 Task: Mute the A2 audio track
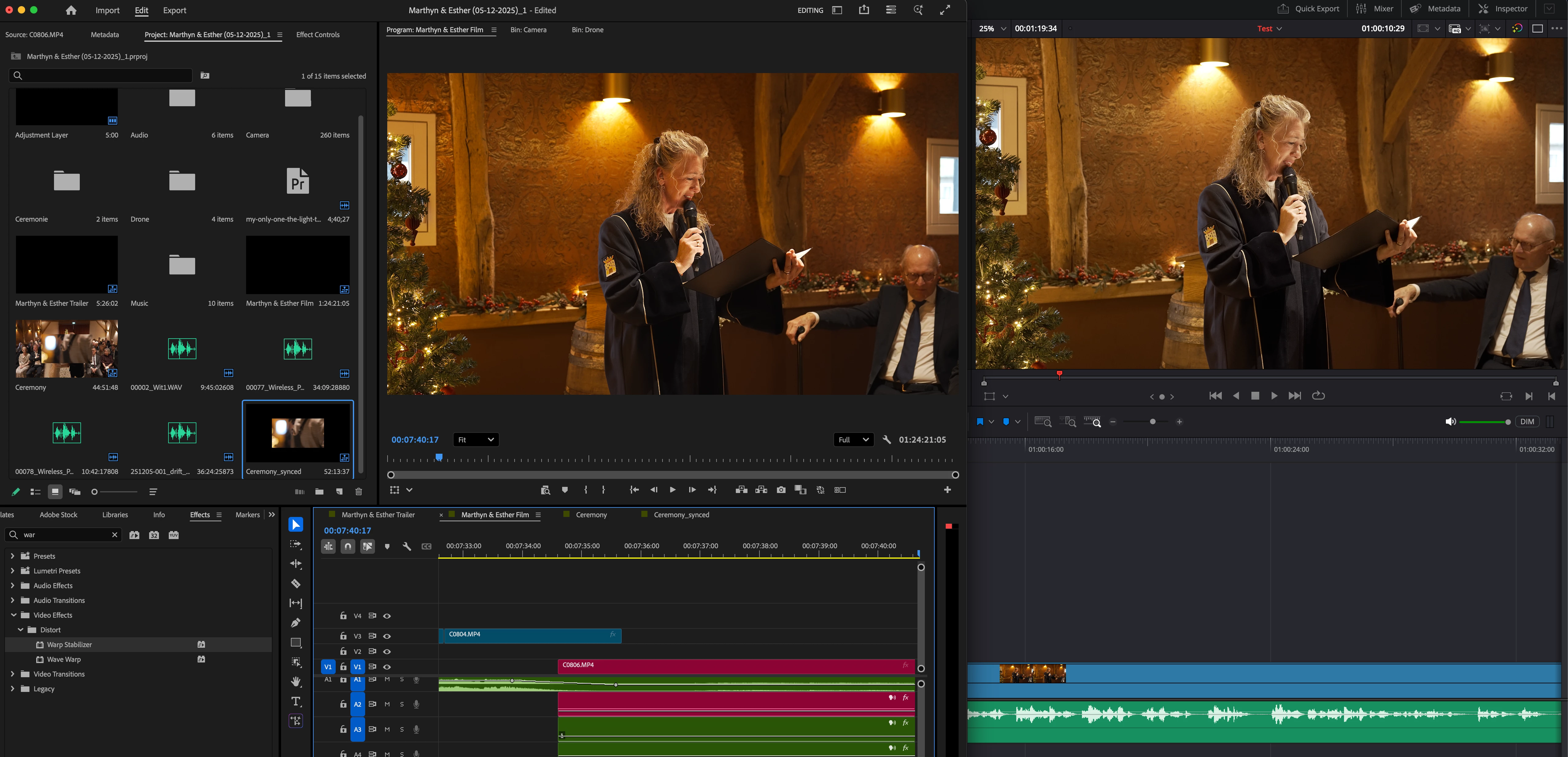click(x=387, y=704)
